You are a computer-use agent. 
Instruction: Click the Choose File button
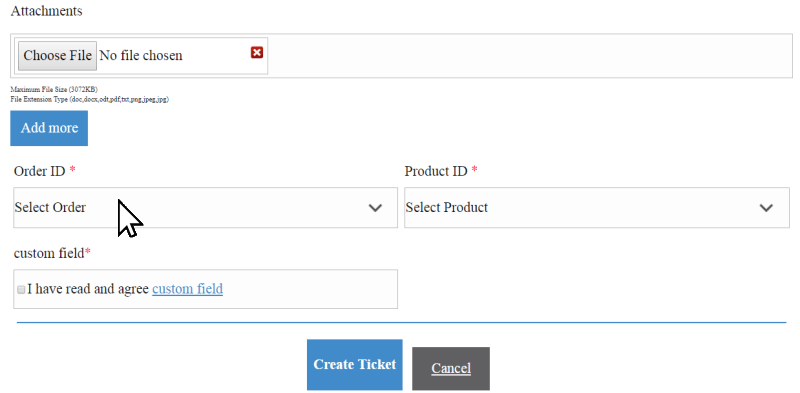(x=57, y=55)
